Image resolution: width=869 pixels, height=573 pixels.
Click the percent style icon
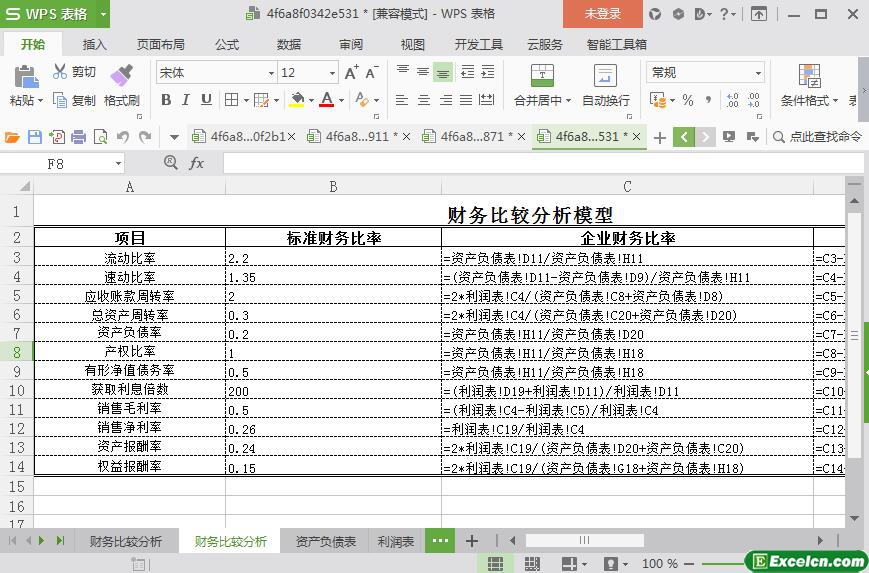[688, 100]
